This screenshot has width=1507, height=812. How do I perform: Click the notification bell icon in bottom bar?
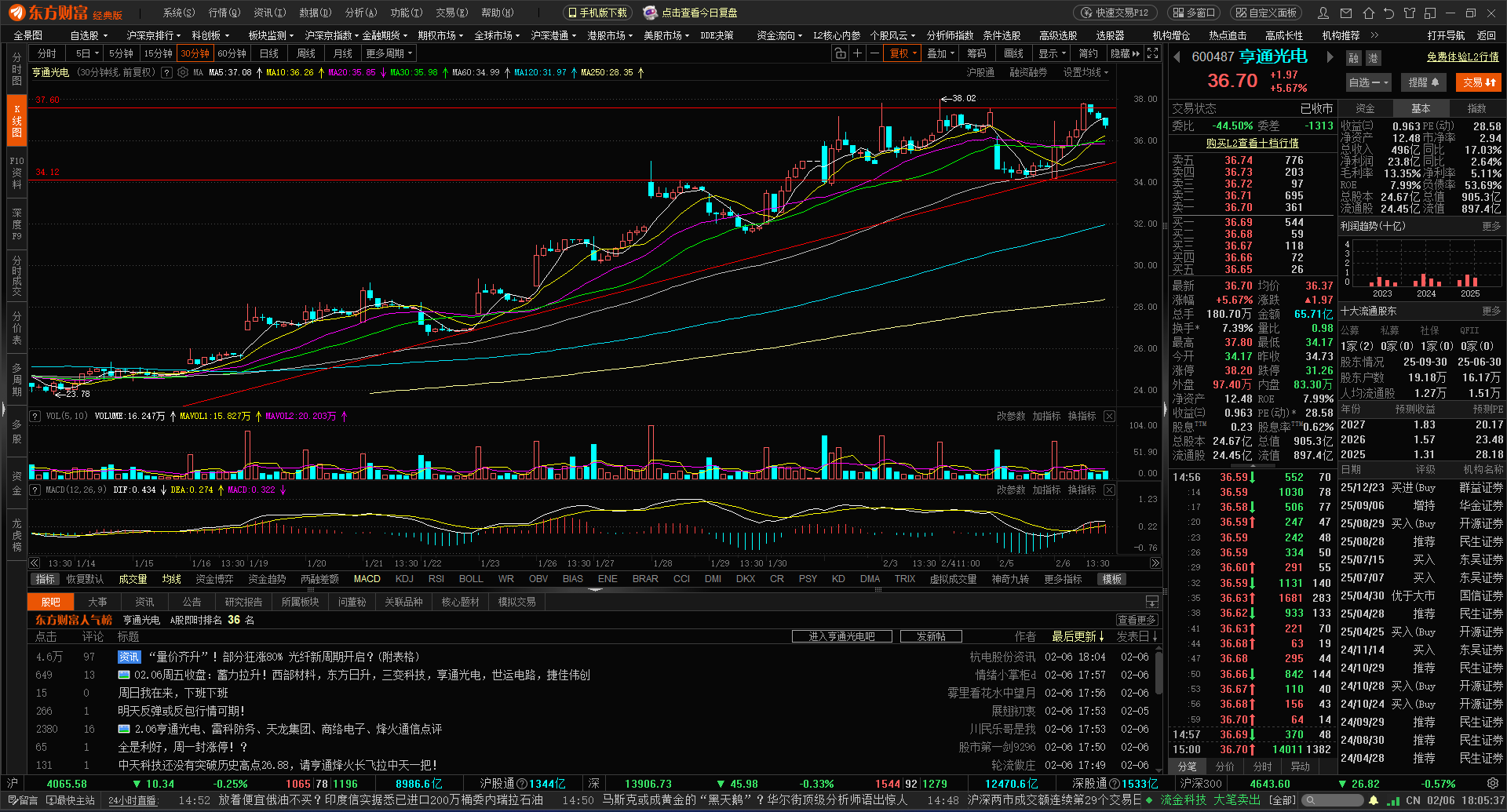coord(1374,800)
